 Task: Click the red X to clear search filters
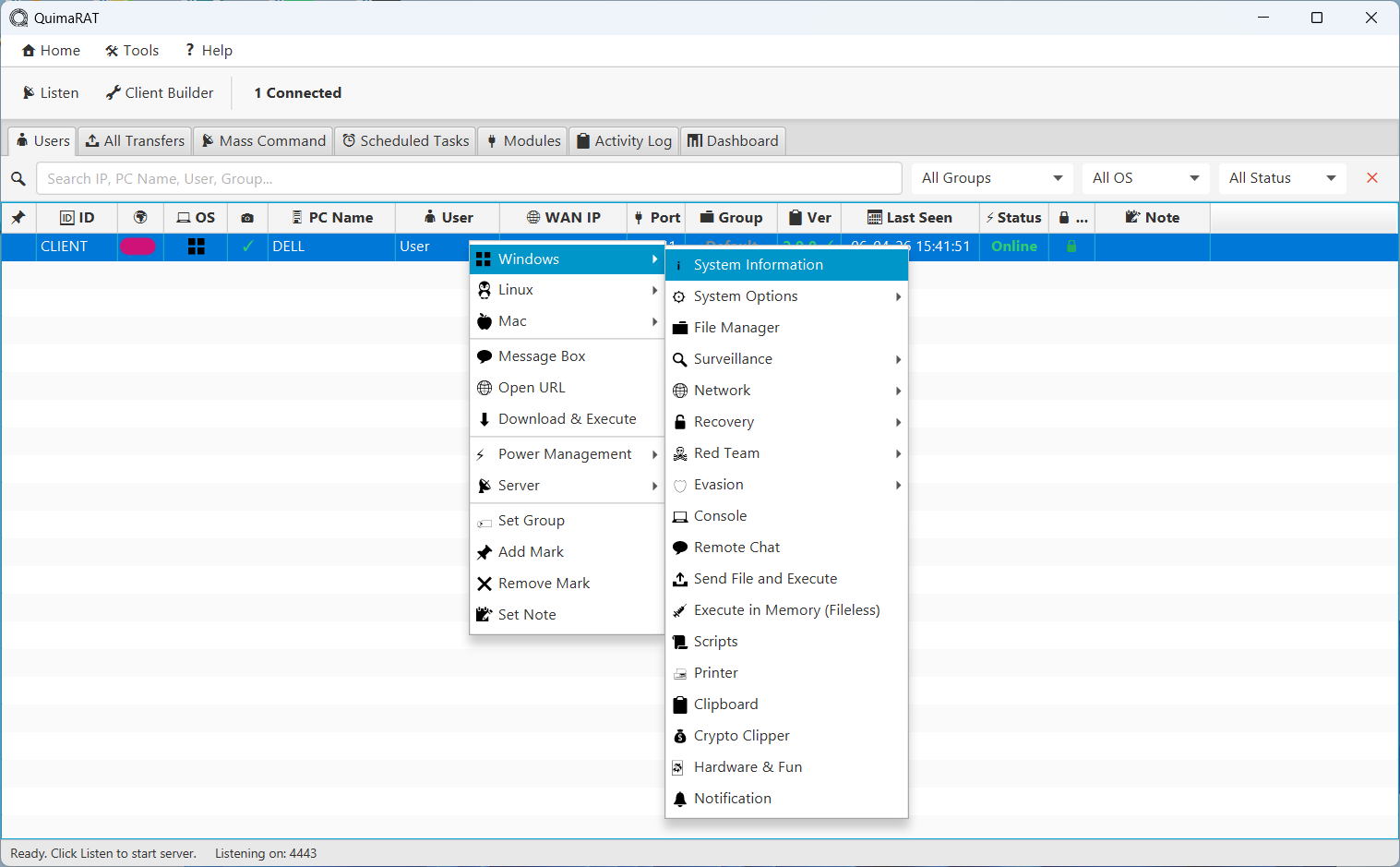[x=1372, y=177]
